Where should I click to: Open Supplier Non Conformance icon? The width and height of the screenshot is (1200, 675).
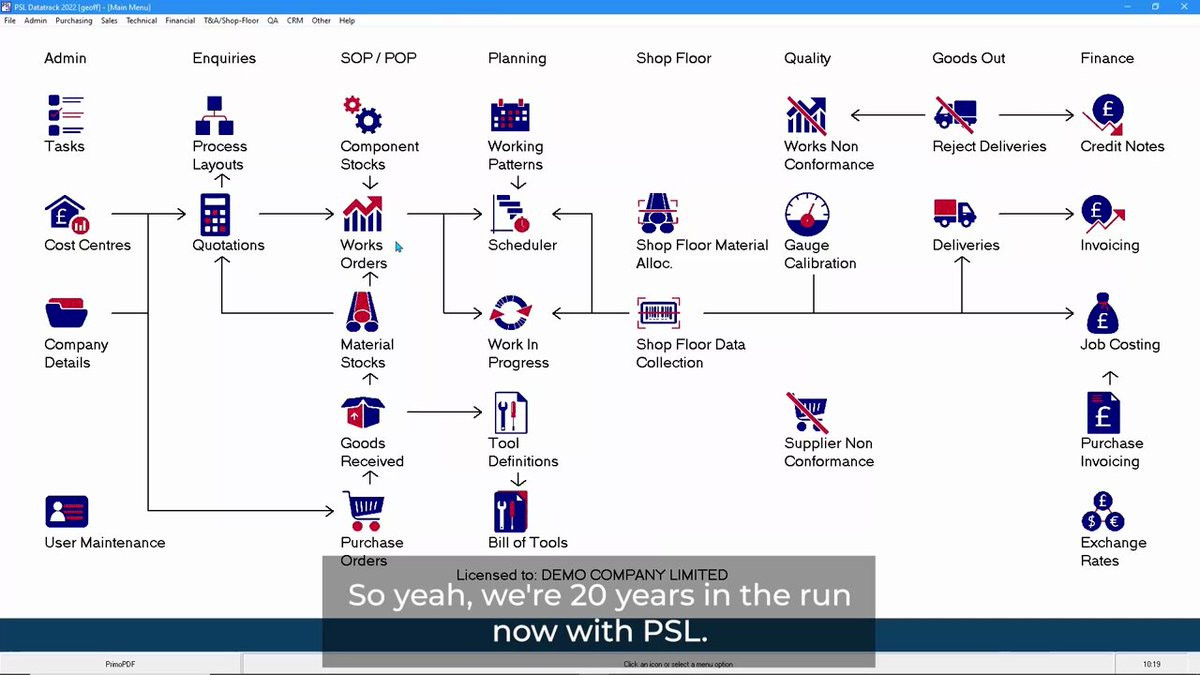pos(806,412)
